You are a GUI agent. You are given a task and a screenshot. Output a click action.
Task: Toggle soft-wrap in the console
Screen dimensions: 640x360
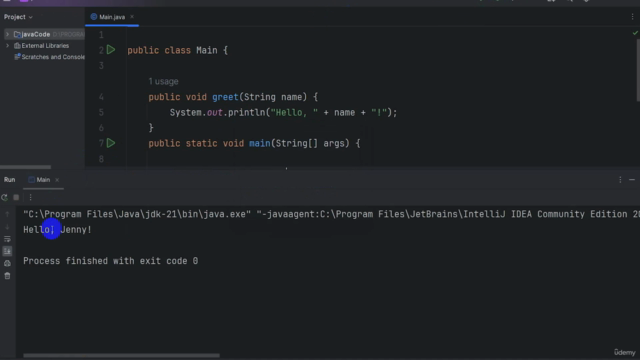pos(7,239)
